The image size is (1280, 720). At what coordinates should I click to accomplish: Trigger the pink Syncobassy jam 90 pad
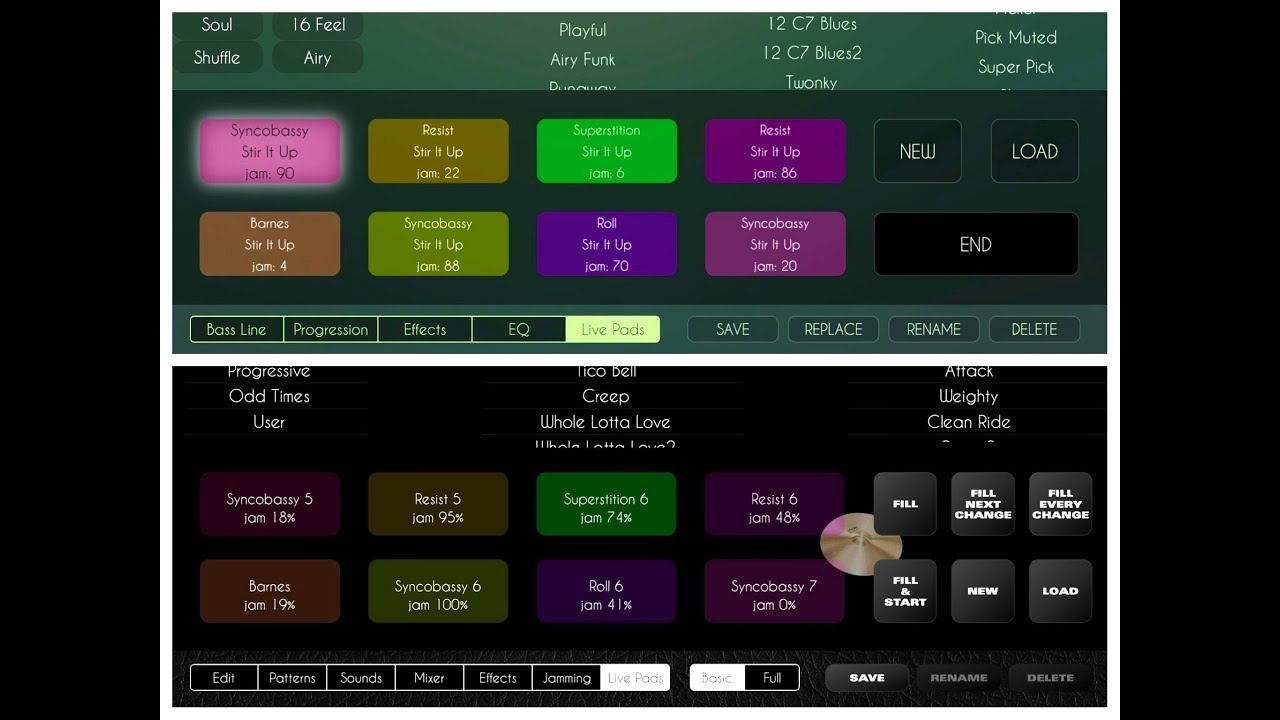click(x=270, y=151)
